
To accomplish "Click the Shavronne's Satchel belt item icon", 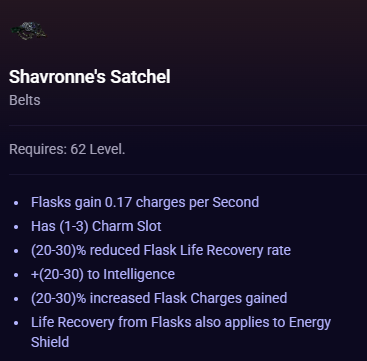I will click(29, 31).
